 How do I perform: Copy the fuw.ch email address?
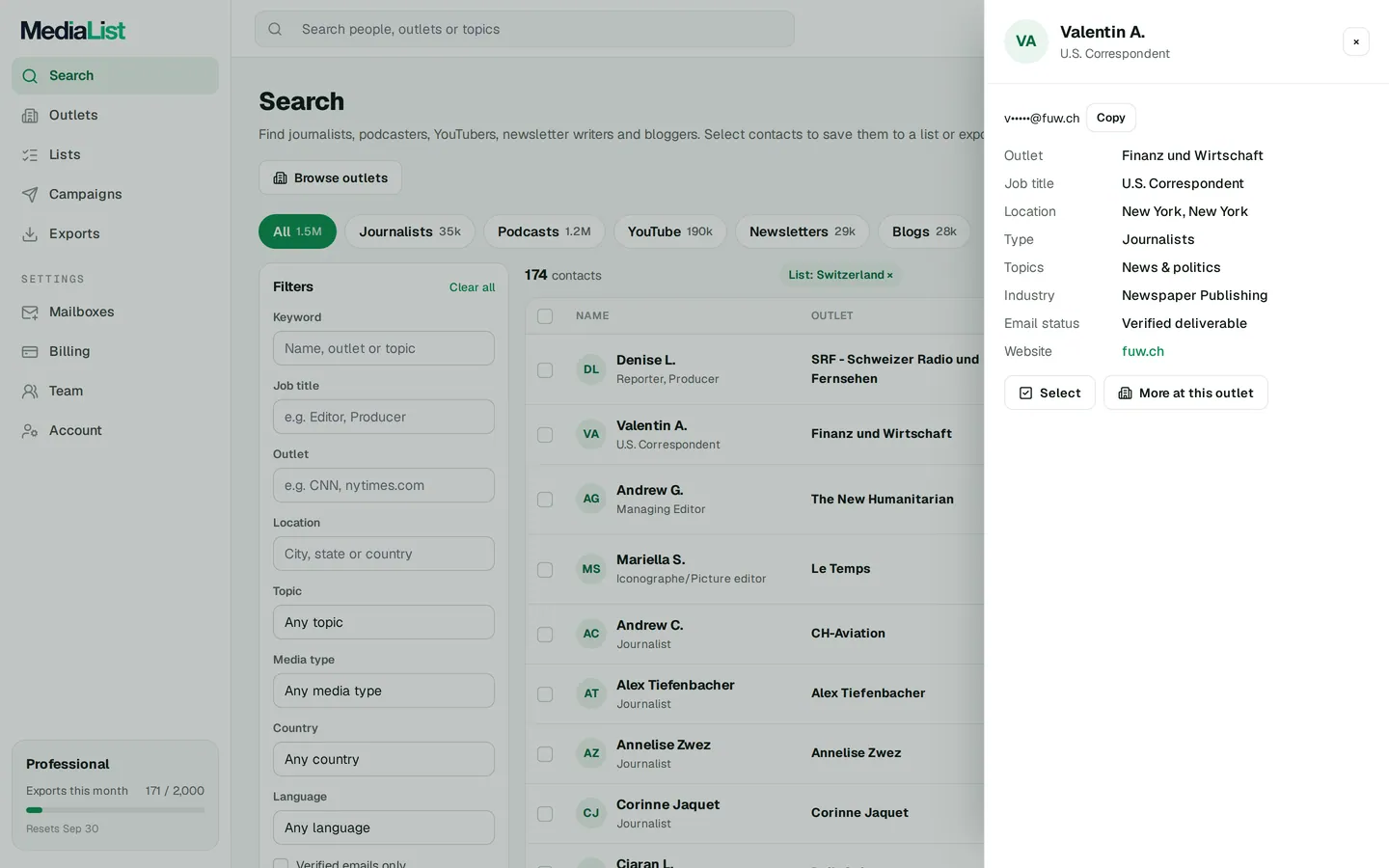[1111, 118]
